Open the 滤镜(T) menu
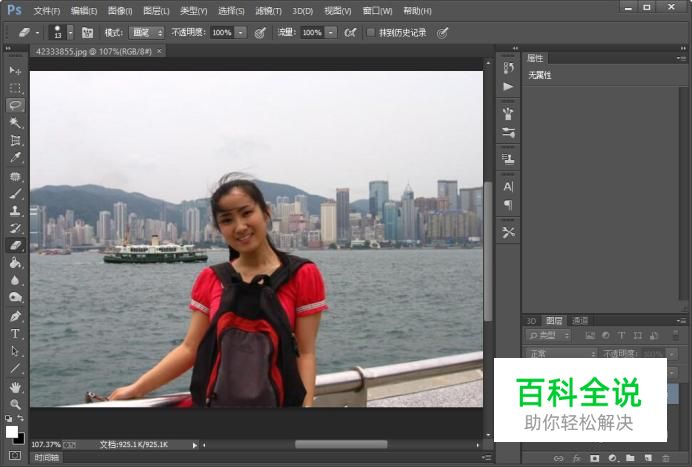 coord(266,10)
